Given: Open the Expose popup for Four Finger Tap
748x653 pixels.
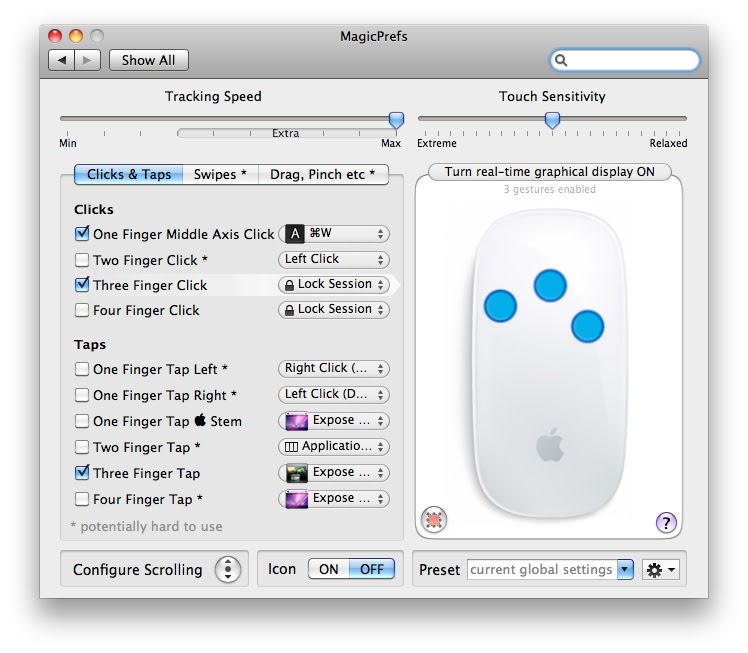Looking at the screenshot, I should tap(334, 498).
